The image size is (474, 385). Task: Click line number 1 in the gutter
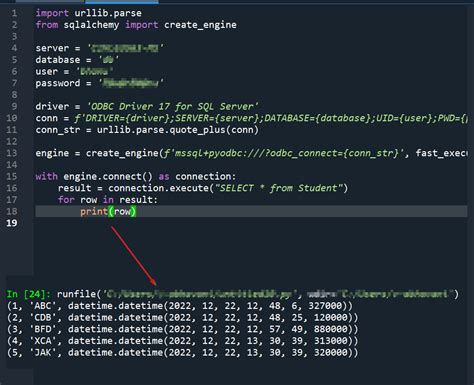coord(14,13)
